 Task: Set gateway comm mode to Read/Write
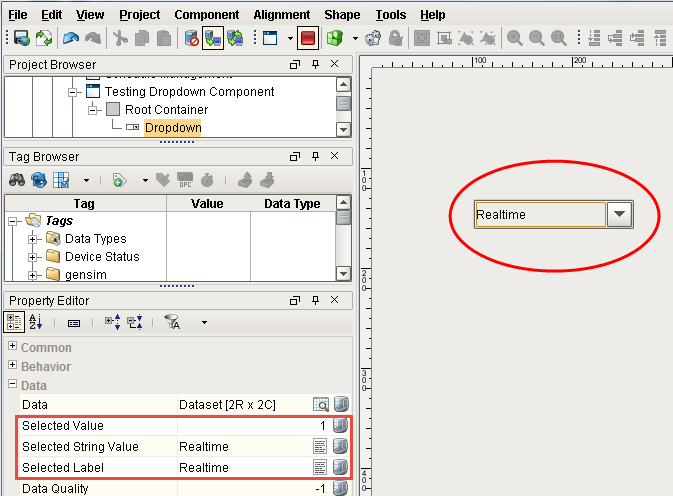tap(235, 38)
